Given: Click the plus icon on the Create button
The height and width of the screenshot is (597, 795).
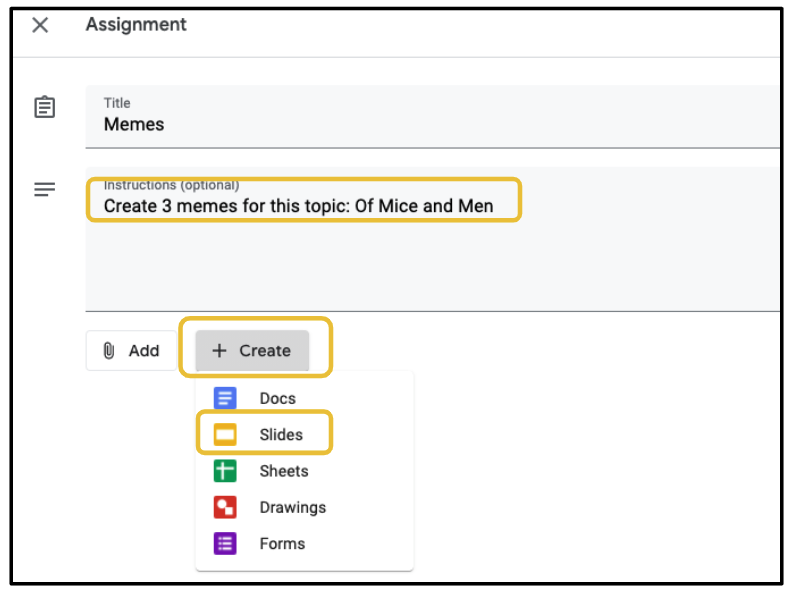Looking at the screenshot, I should 220,351.
